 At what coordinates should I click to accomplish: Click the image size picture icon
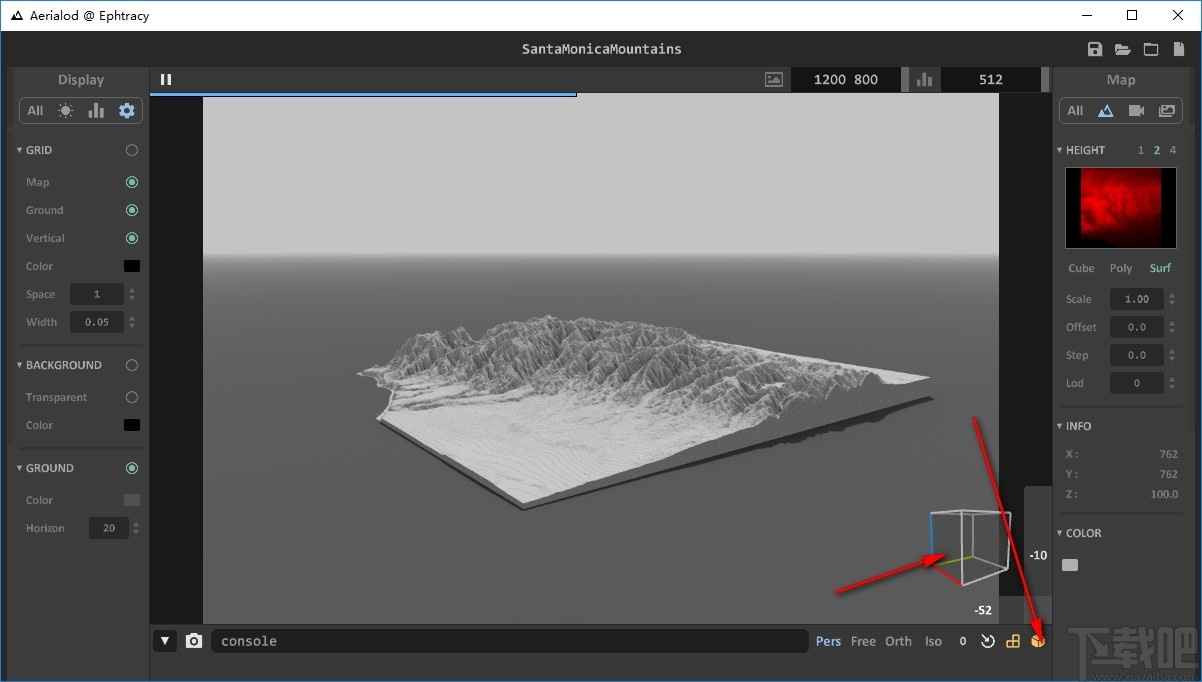774,80
